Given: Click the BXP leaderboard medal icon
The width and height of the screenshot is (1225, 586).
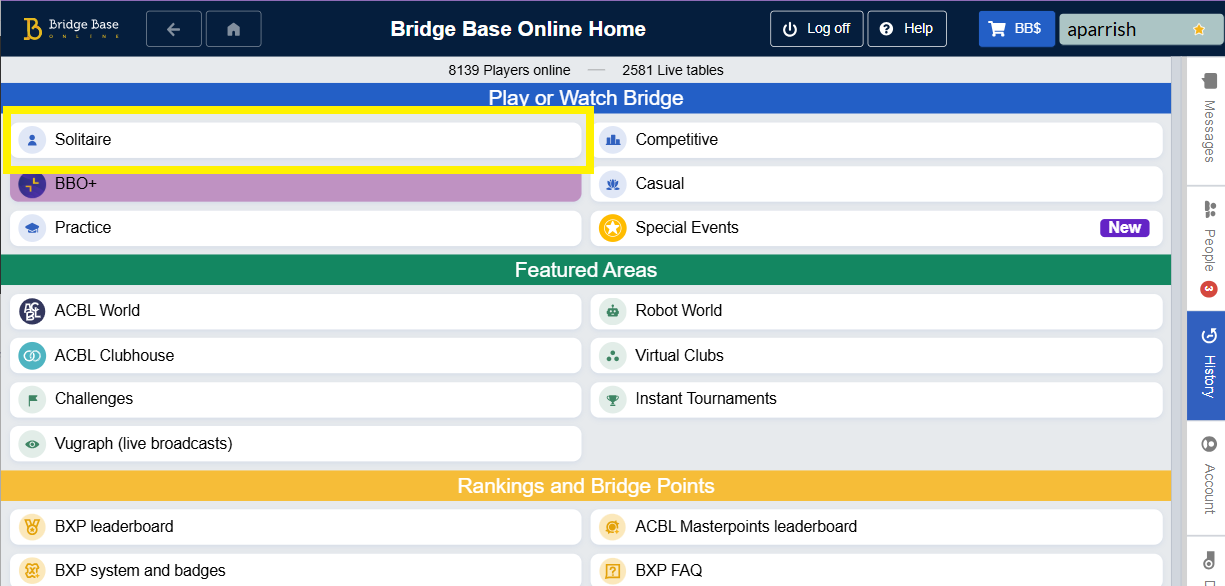Looking at the screenshot, I should (x=32, y=527).
